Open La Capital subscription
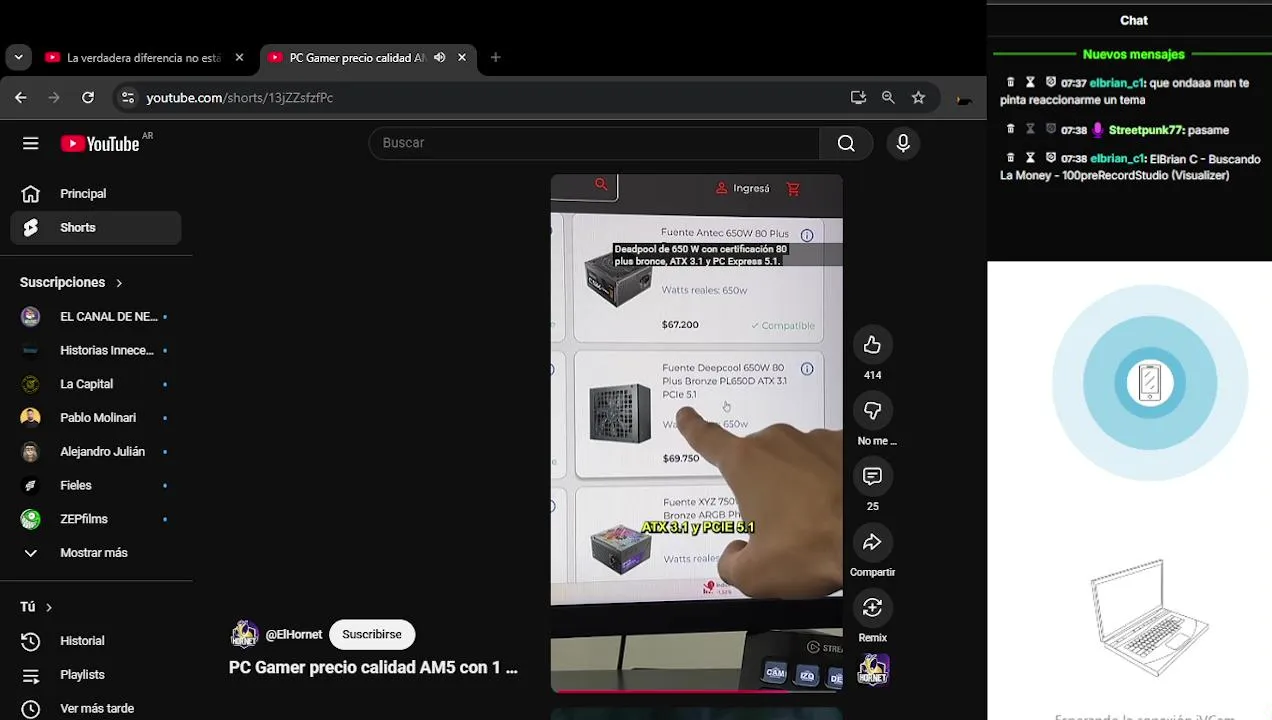1272x720 pixels. pyautogui.click(x=96, y=384)
